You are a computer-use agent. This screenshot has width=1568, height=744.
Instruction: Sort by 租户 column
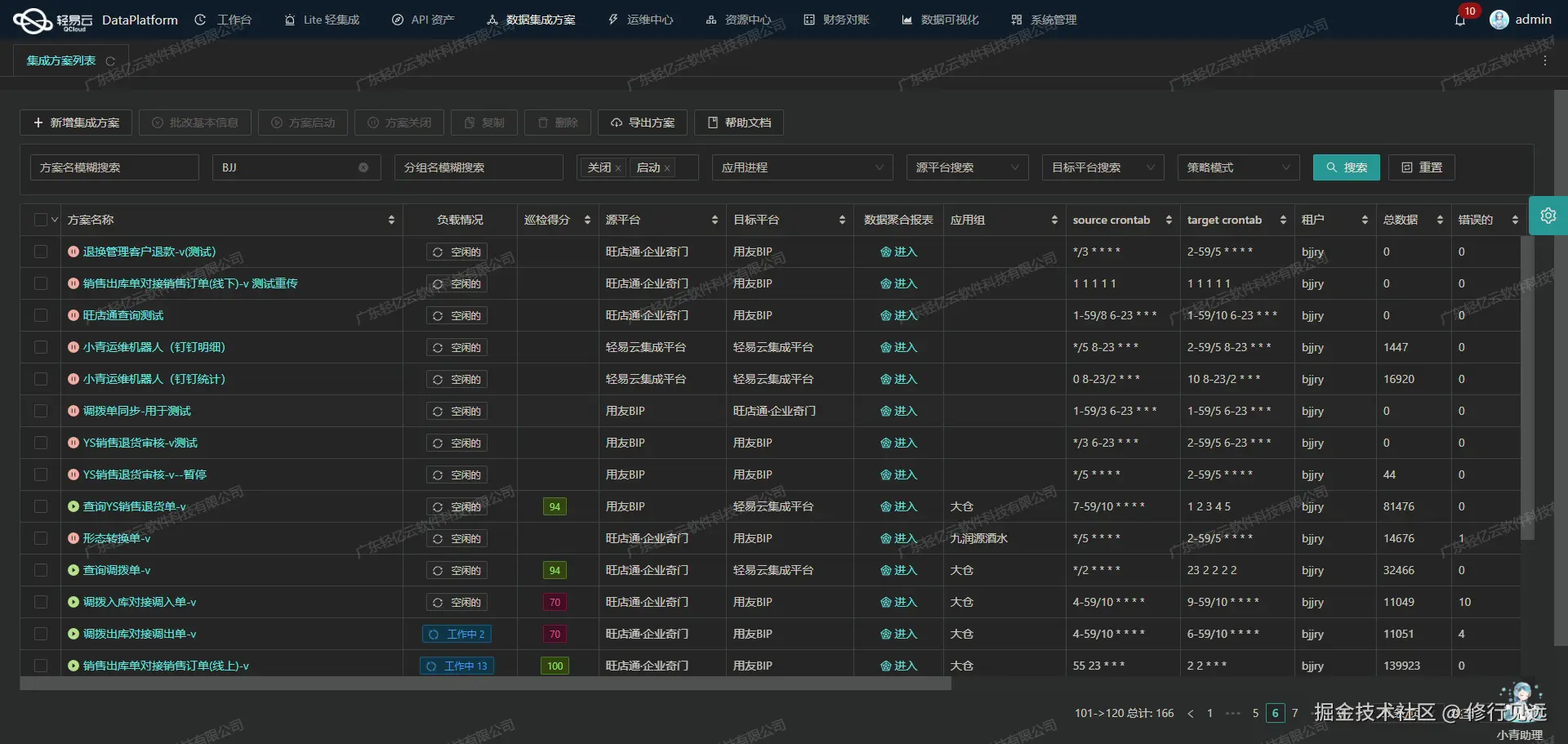coord(1365,220)
